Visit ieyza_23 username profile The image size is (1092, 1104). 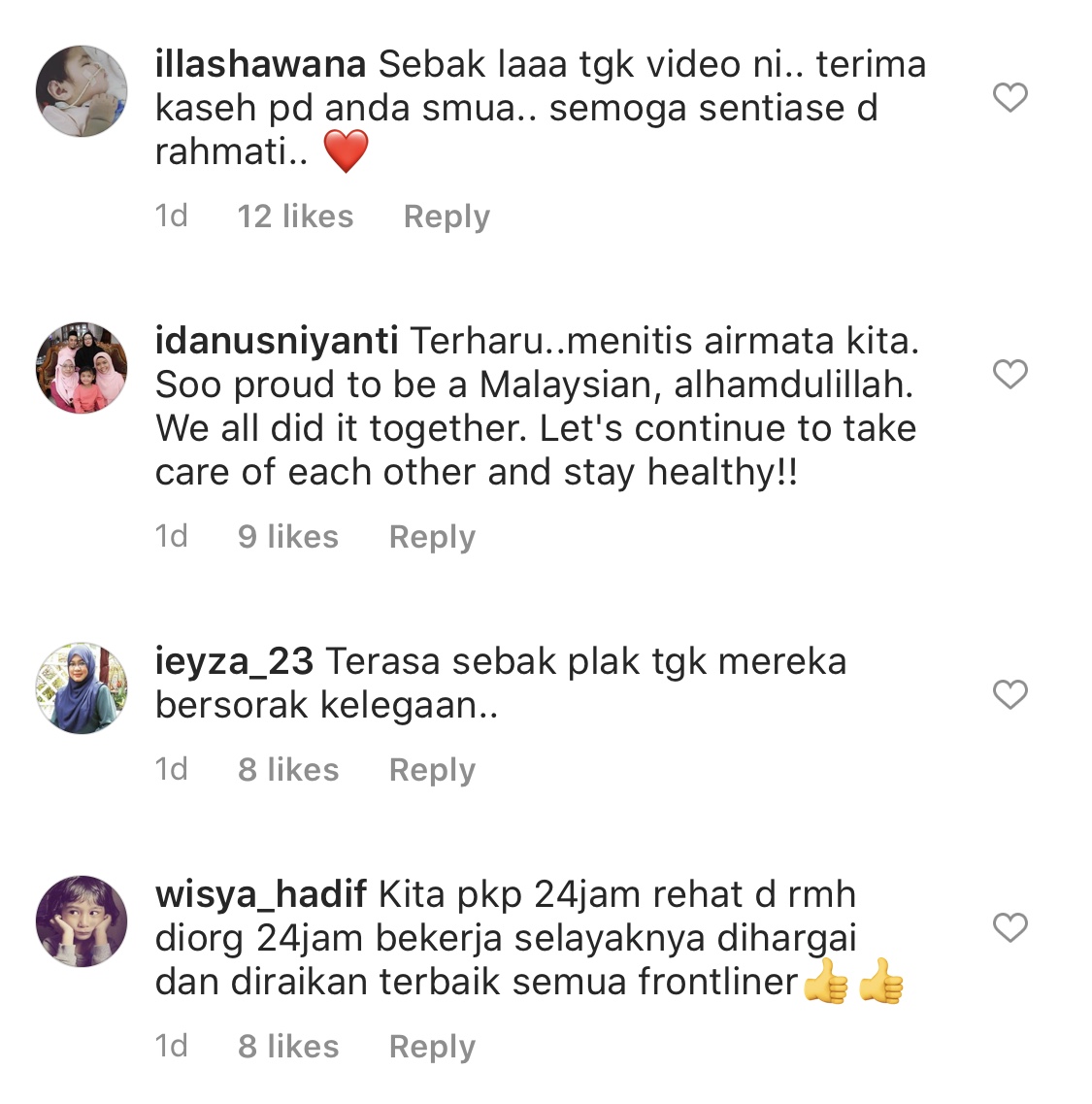pos(234,662)
